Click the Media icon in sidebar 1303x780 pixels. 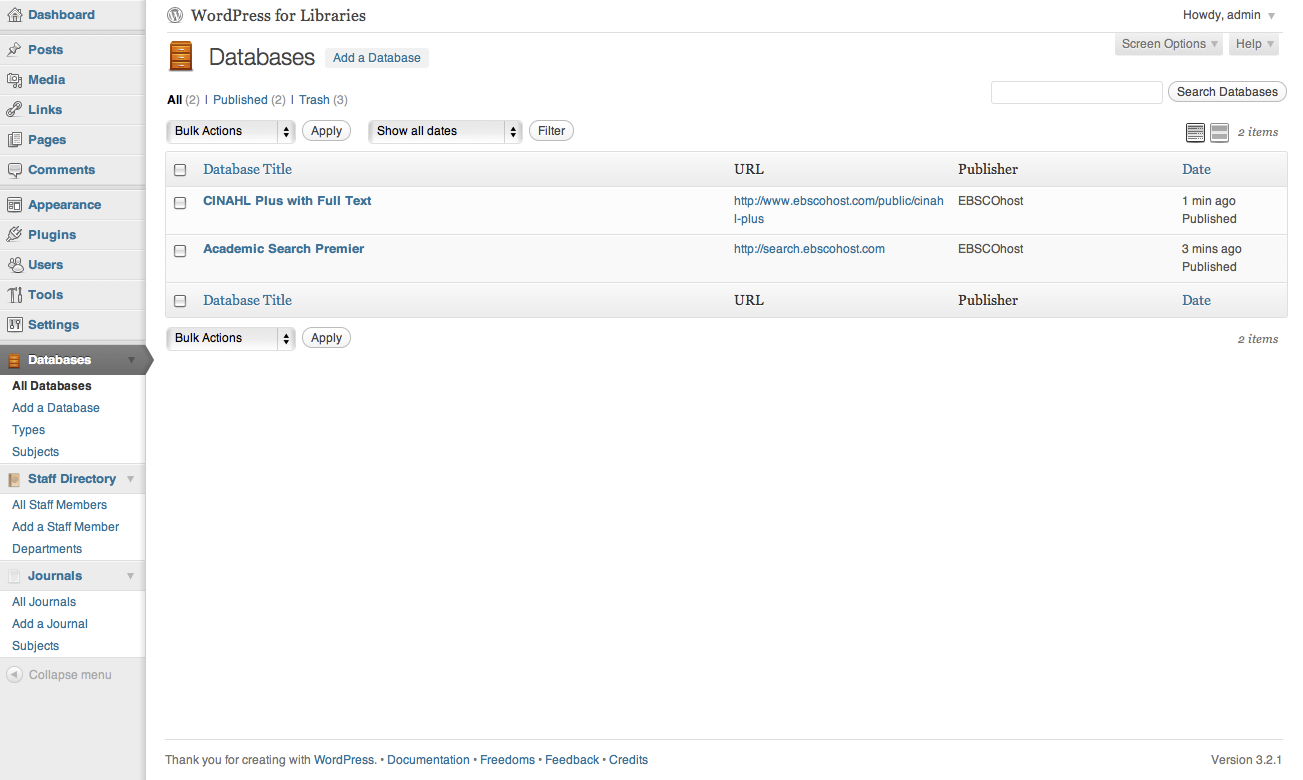coord(14,80)
